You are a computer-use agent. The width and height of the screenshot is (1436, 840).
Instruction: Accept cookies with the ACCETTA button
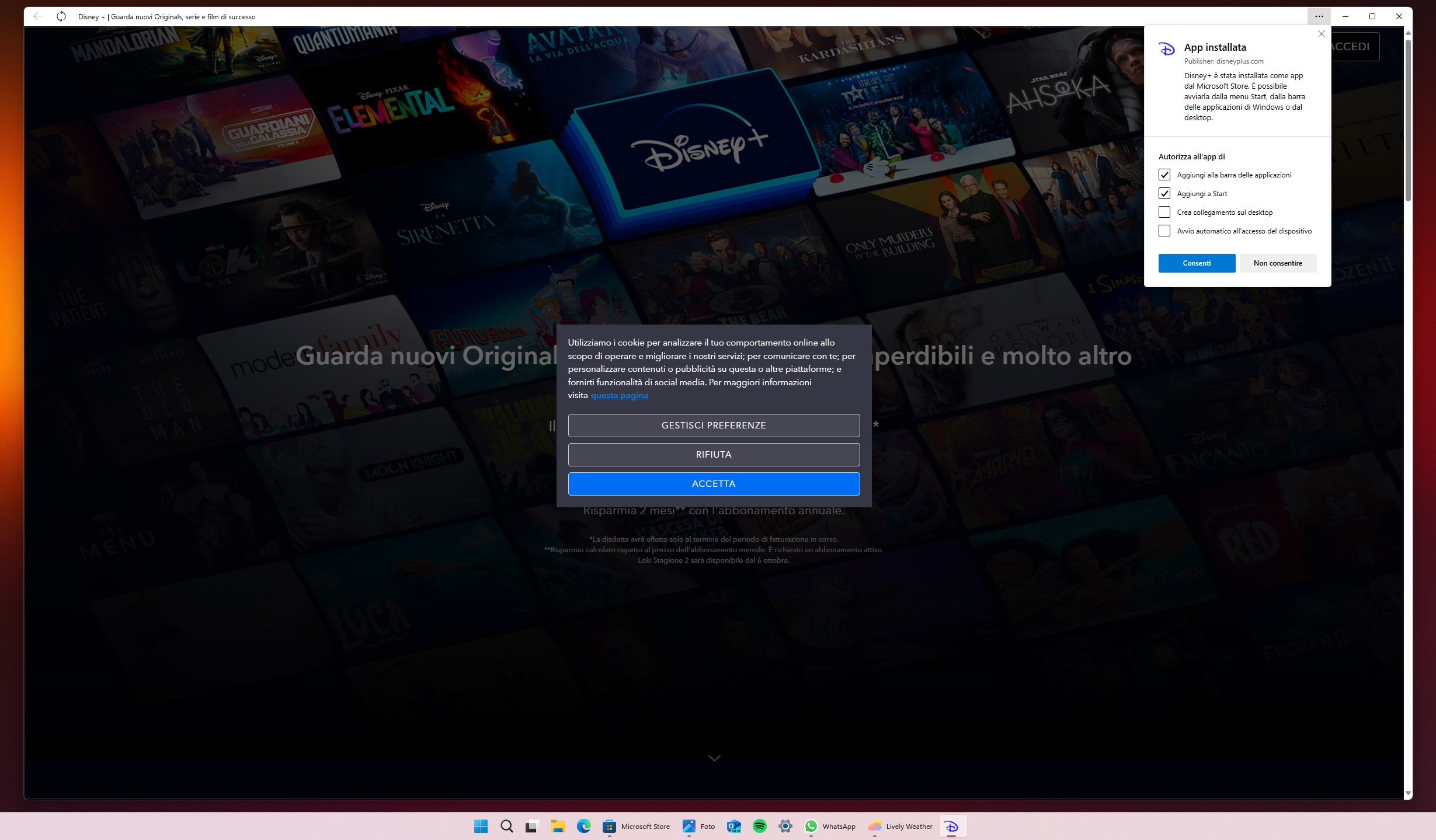tap(714, 483)
